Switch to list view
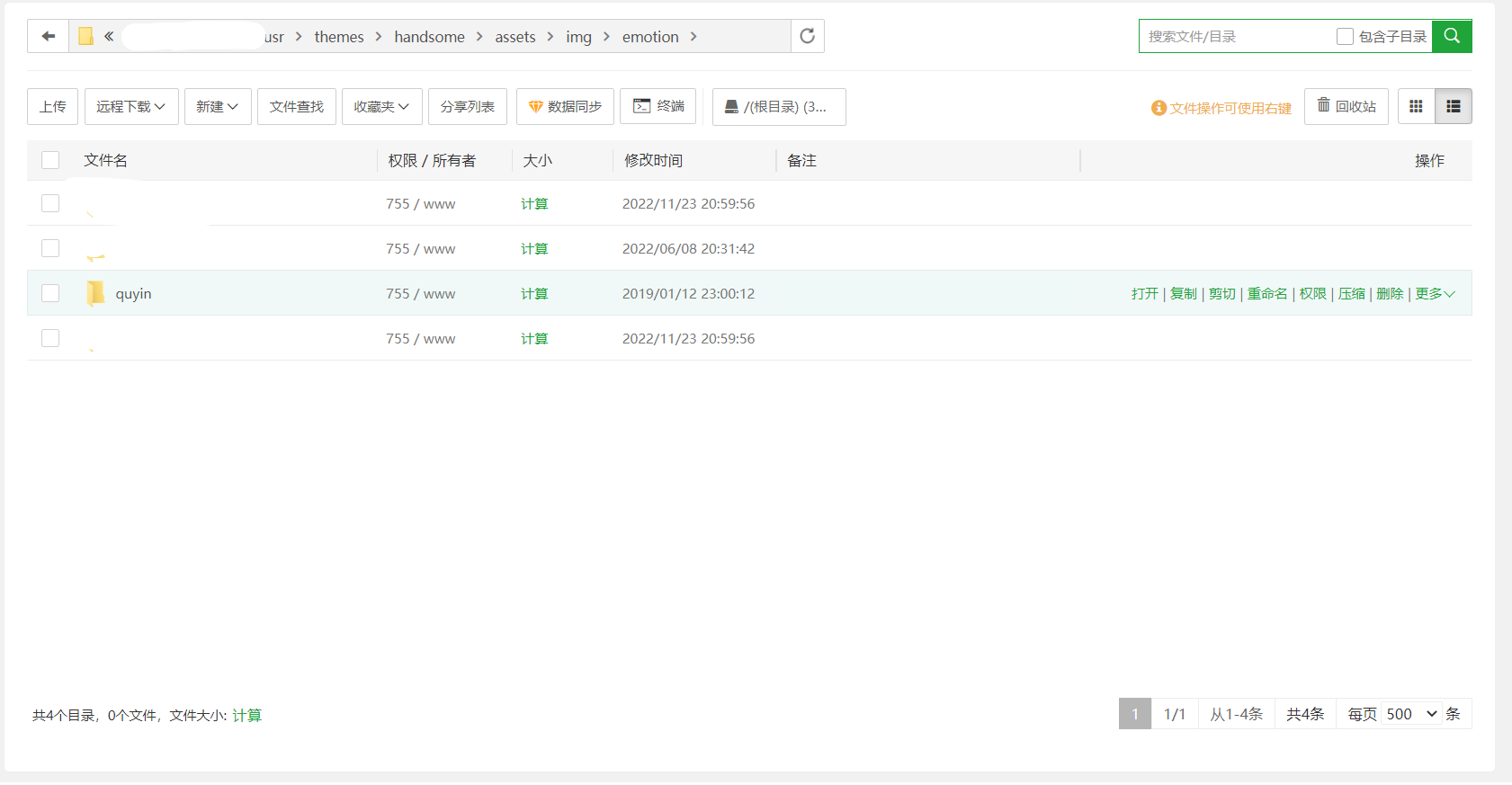This screenshot has width=1512, height=785. pos(1454,106)
